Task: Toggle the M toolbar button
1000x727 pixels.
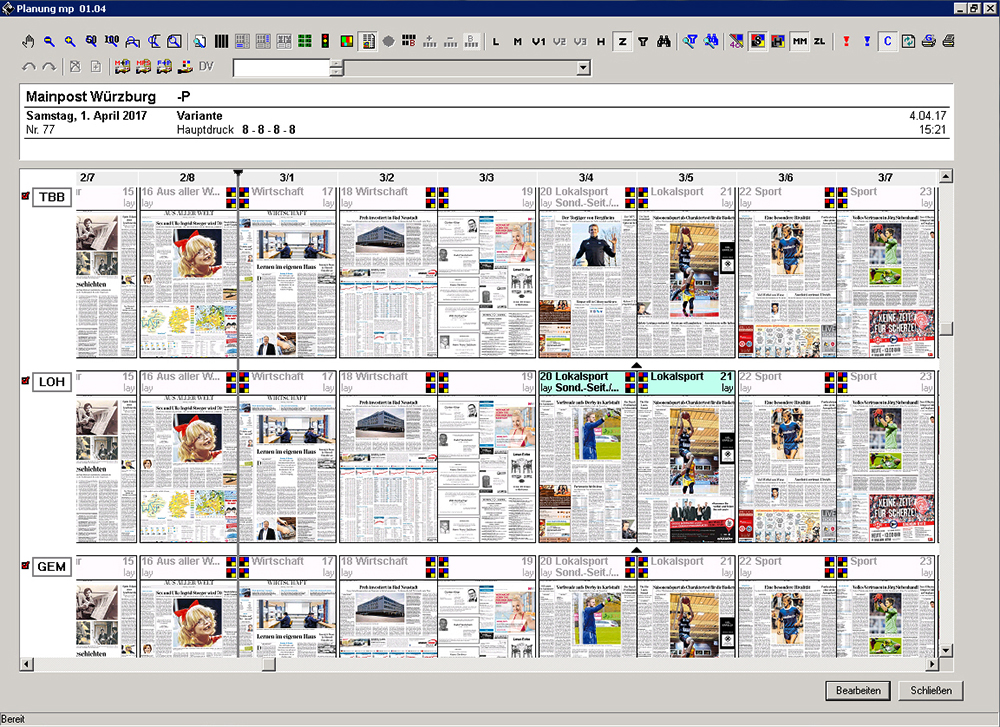Action: 517,41
